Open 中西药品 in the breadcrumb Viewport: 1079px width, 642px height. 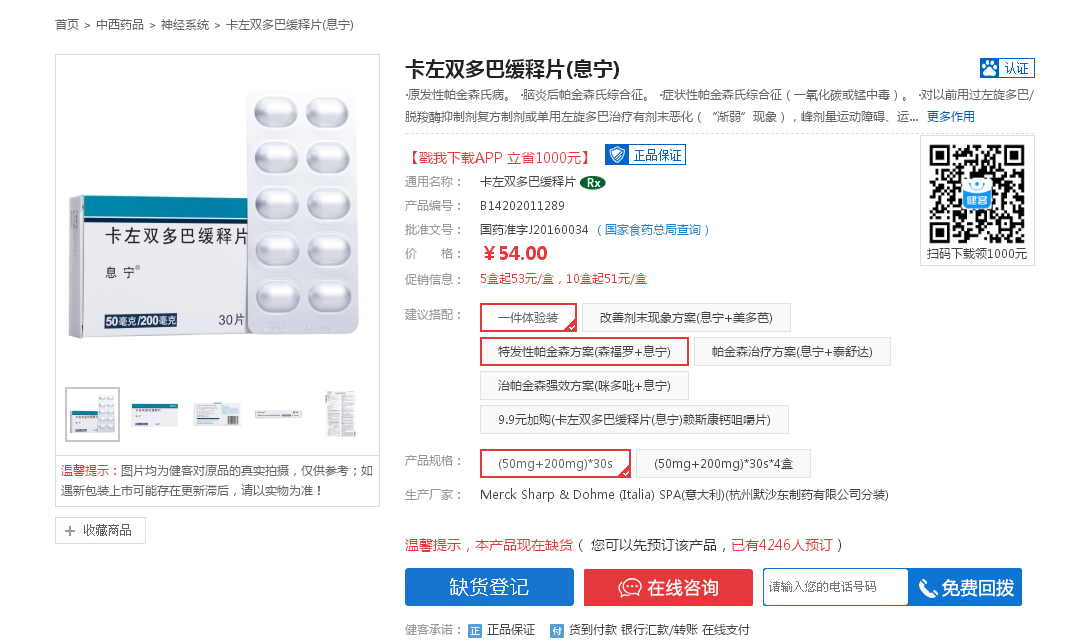click(120, 24)
